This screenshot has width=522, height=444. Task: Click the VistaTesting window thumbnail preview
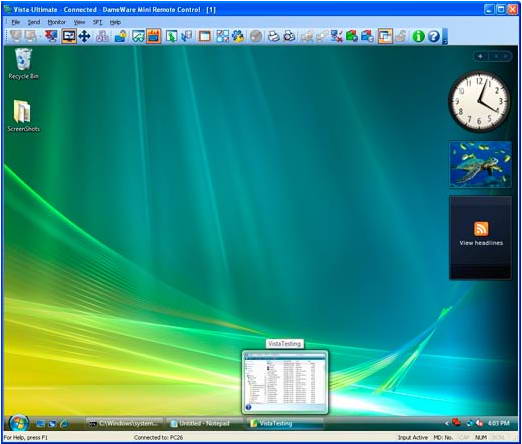285,382
